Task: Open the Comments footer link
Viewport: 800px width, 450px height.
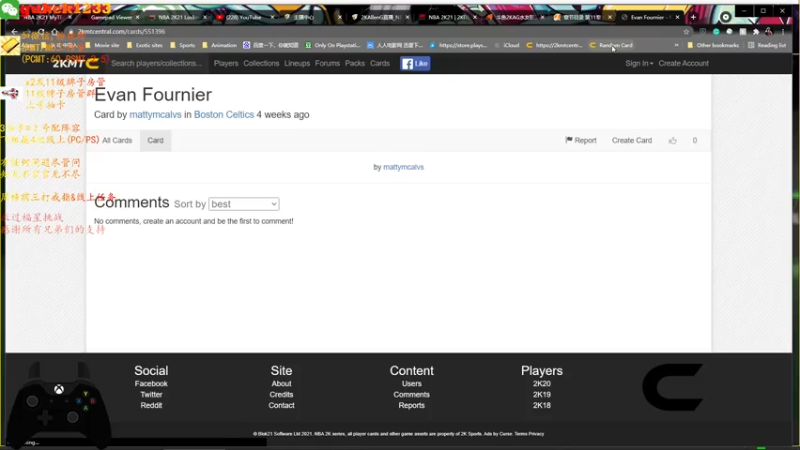Action: [x=412, y=394]
